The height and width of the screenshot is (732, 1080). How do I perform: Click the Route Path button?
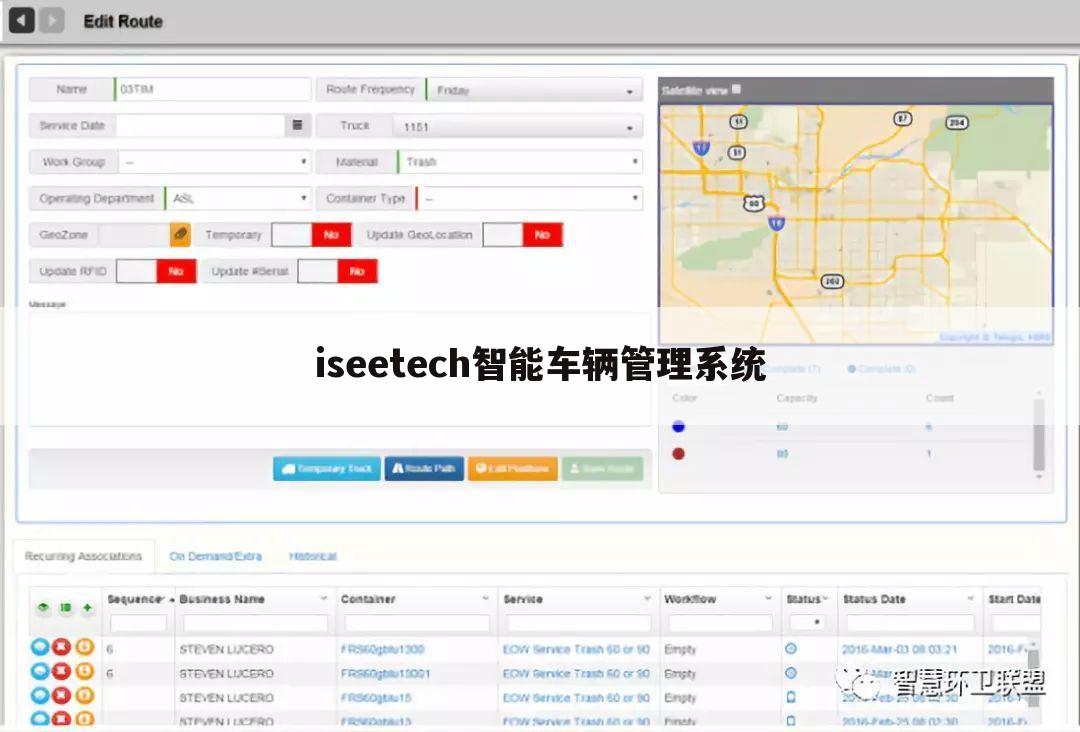click(424, 468)
